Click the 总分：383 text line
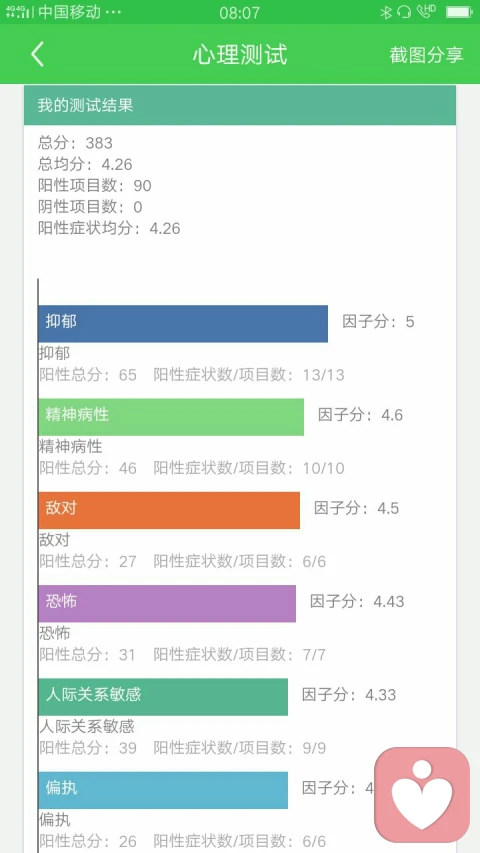The height and width of the screenshot is (853, 480). (x=75, y=143)
